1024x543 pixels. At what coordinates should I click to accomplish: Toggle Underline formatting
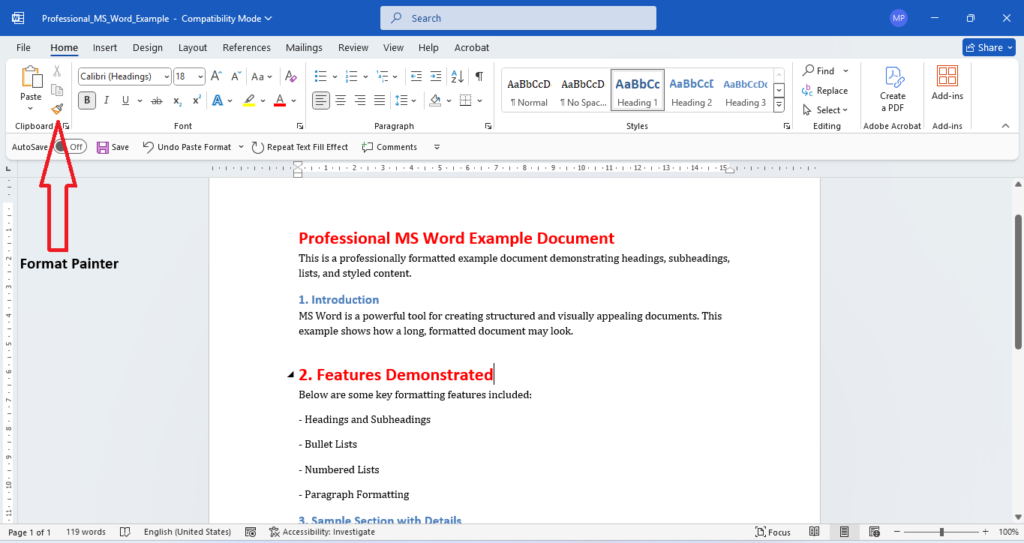pyautogui.click(x=125, y=101)
